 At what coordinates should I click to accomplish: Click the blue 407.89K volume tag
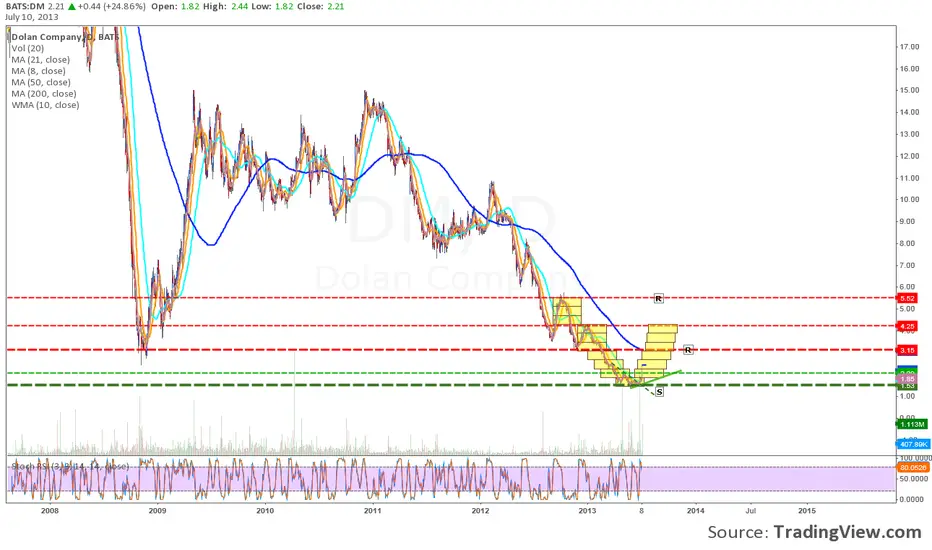pyautogui.click(x=912, y=444)
